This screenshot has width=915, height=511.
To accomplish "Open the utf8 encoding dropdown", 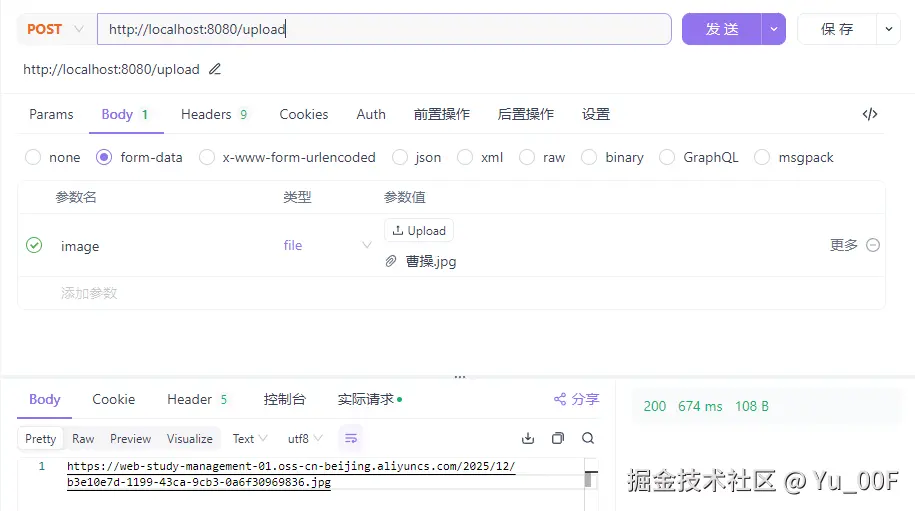I will click(x=305, y=439).
